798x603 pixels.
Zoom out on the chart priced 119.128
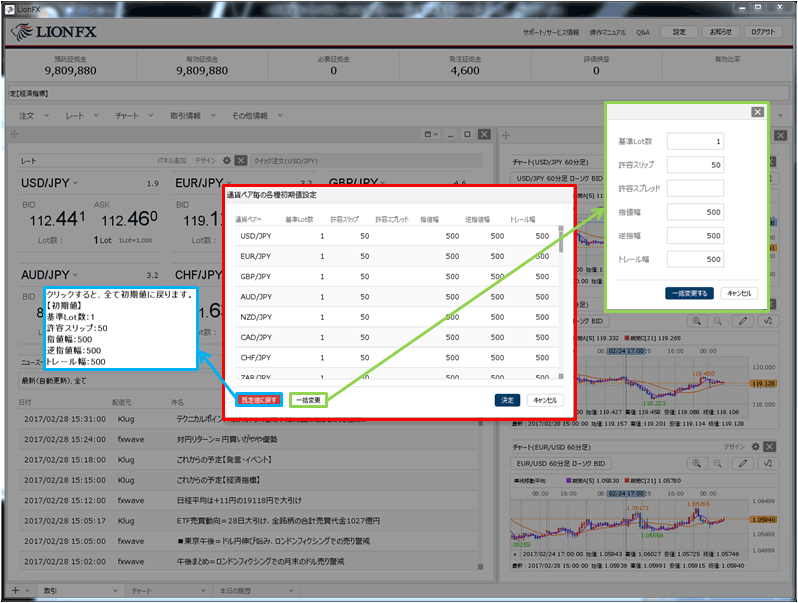pyautogui.click(x=718, y=321)
